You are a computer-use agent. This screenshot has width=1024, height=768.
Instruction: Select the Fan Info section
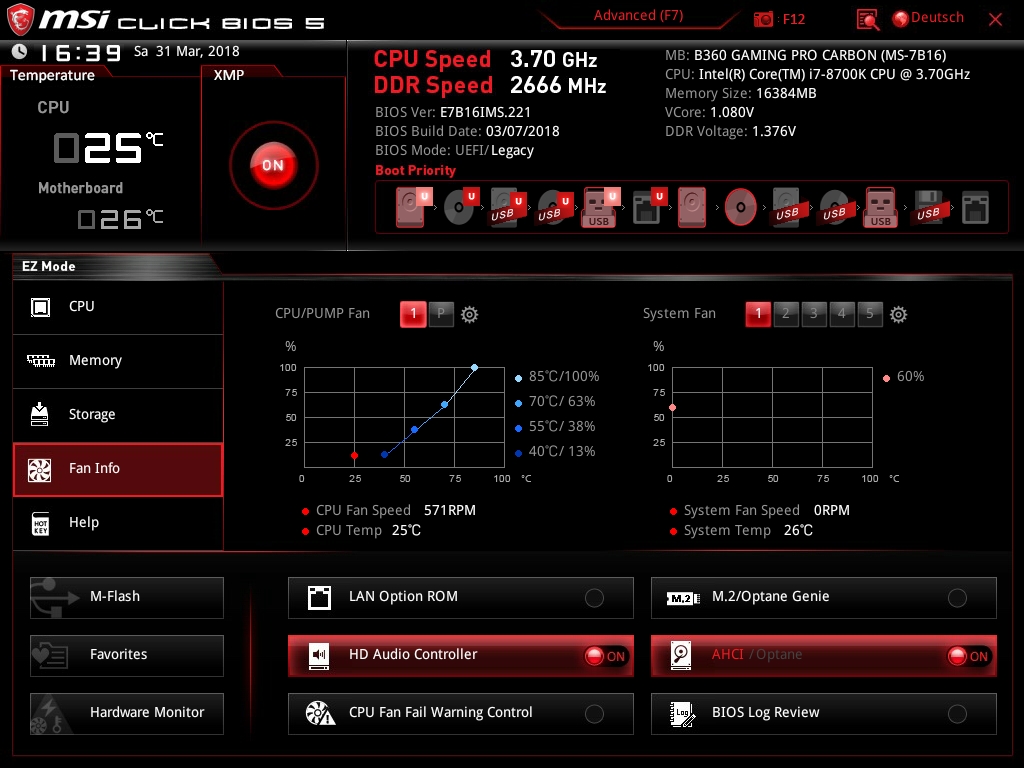pos(118,469)
